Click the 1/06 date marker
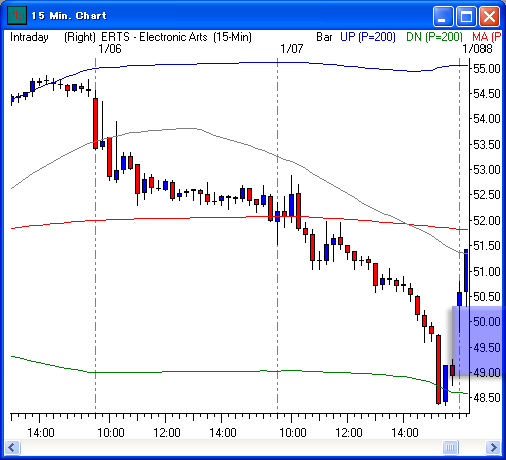The height and width of the screenshot is (460, 506). (x=110, y=49)
